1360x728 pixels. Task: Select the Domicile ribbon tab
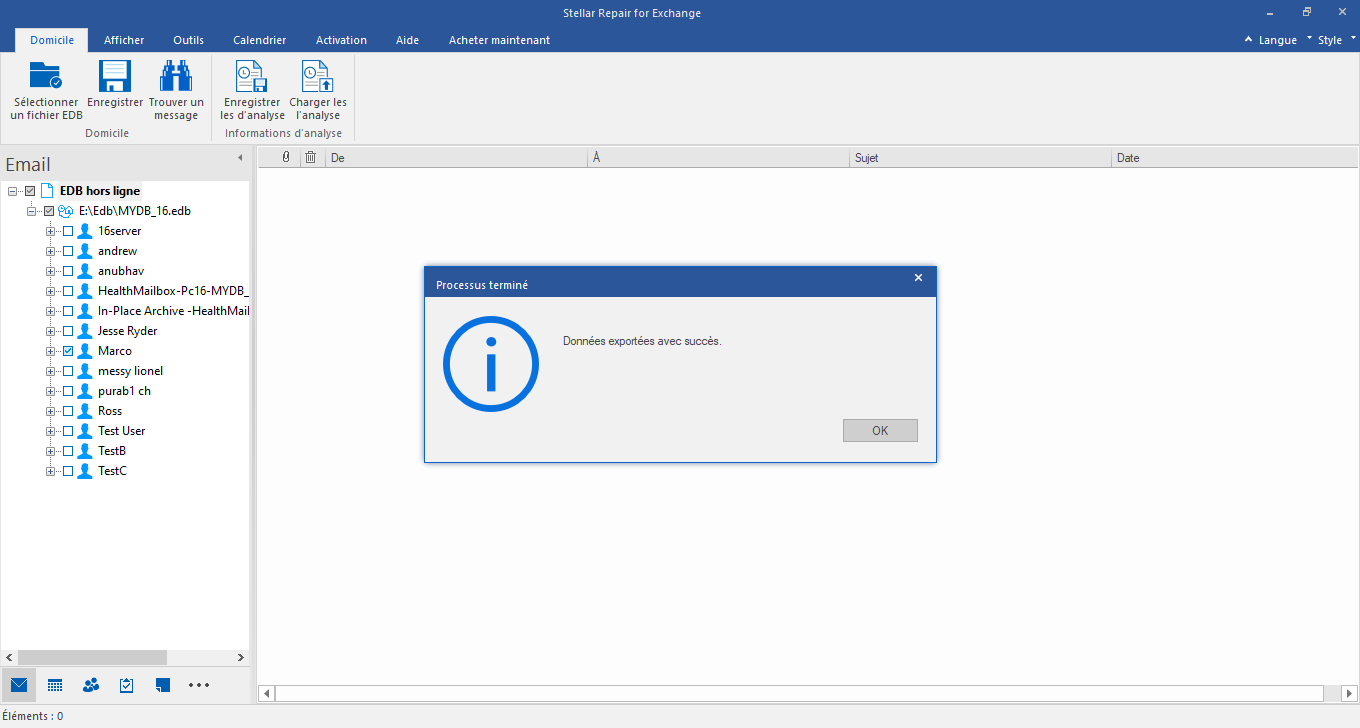tap(52, 40)
